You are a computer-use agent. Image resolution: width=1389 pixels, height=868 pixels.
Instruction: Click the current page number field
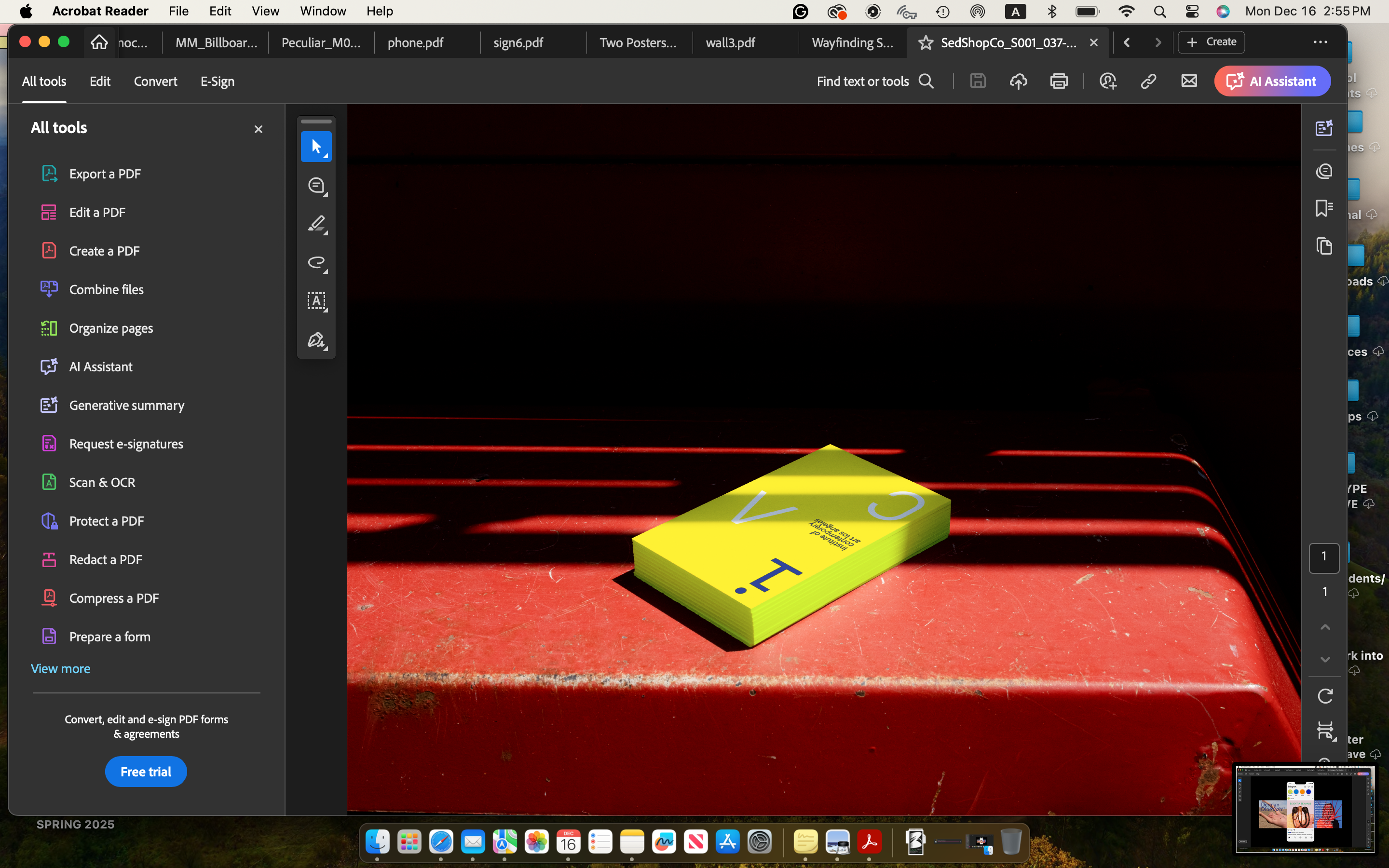pyautogui.click(x=1323, y=557)
